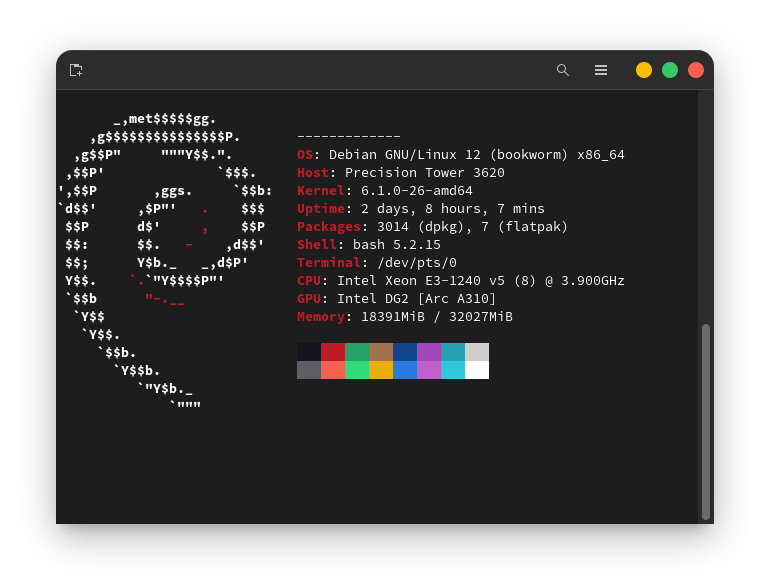Viewport: 770px width, 587px height.
Task: Click the black color block
Action: coord(309,352)
